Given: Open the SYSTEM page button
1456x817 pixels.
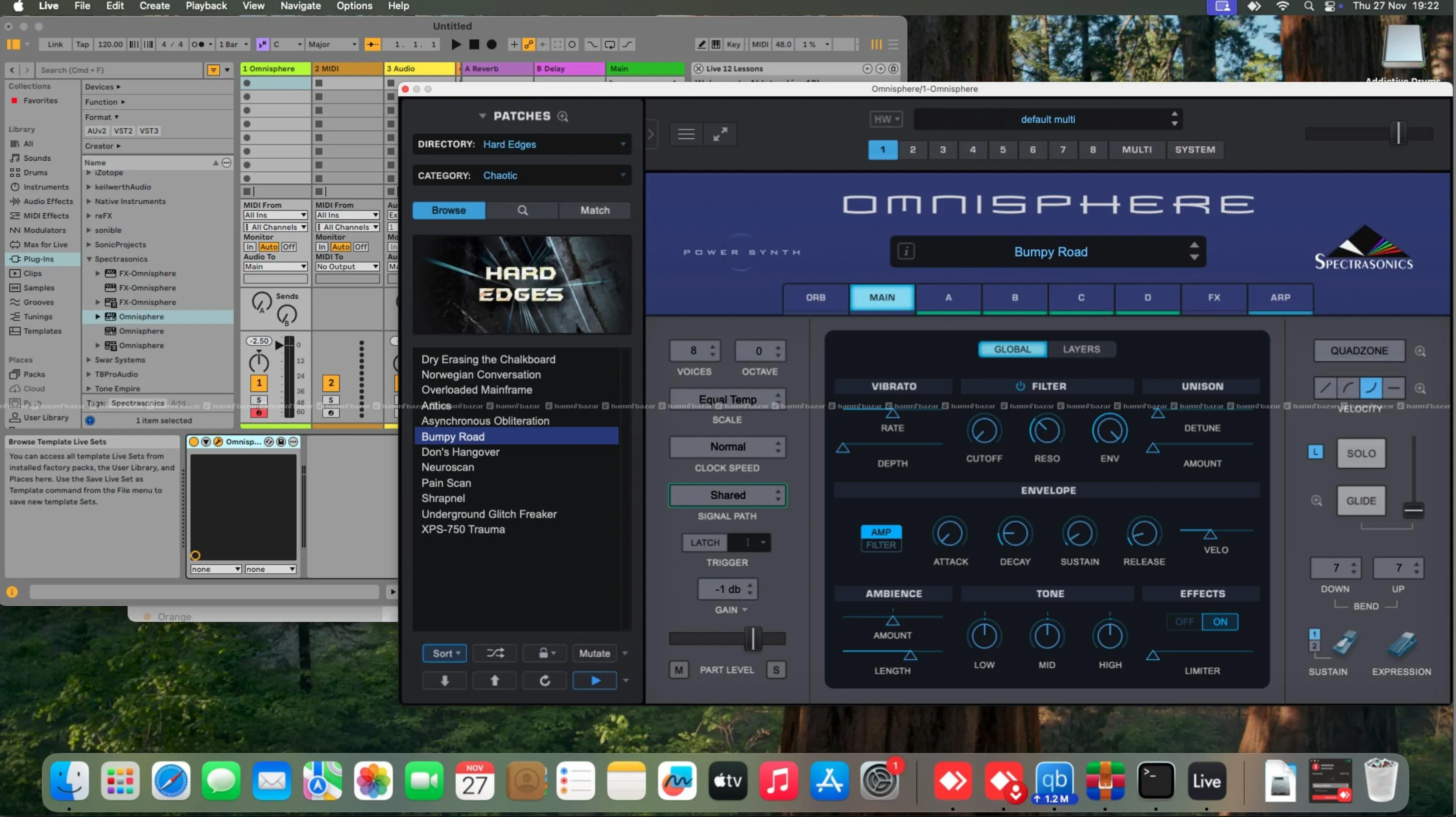Looking at the screenshot, I should [x=1195, y=150].
